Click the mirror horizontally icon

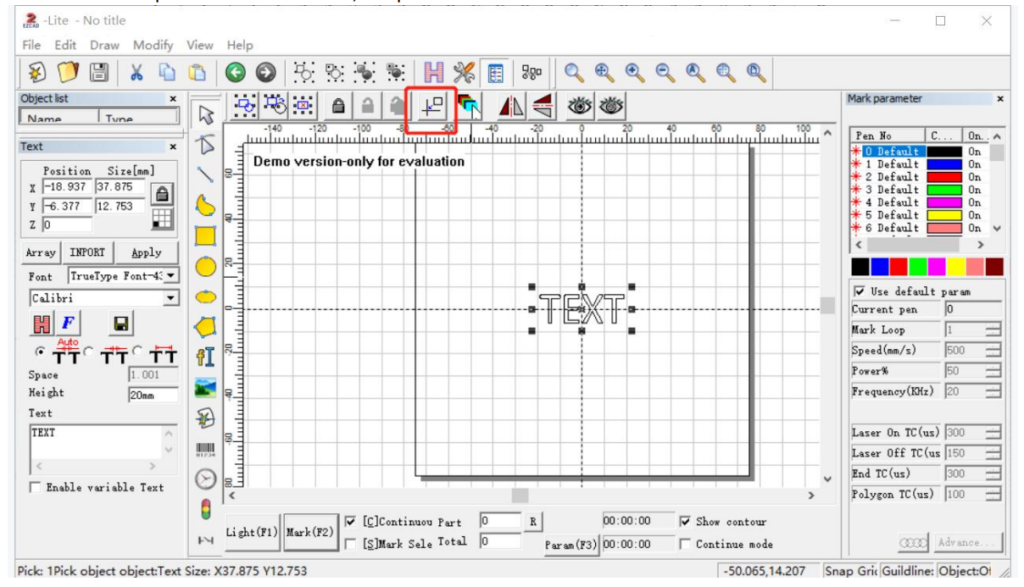pyautogui.click(x=510, y=106)
